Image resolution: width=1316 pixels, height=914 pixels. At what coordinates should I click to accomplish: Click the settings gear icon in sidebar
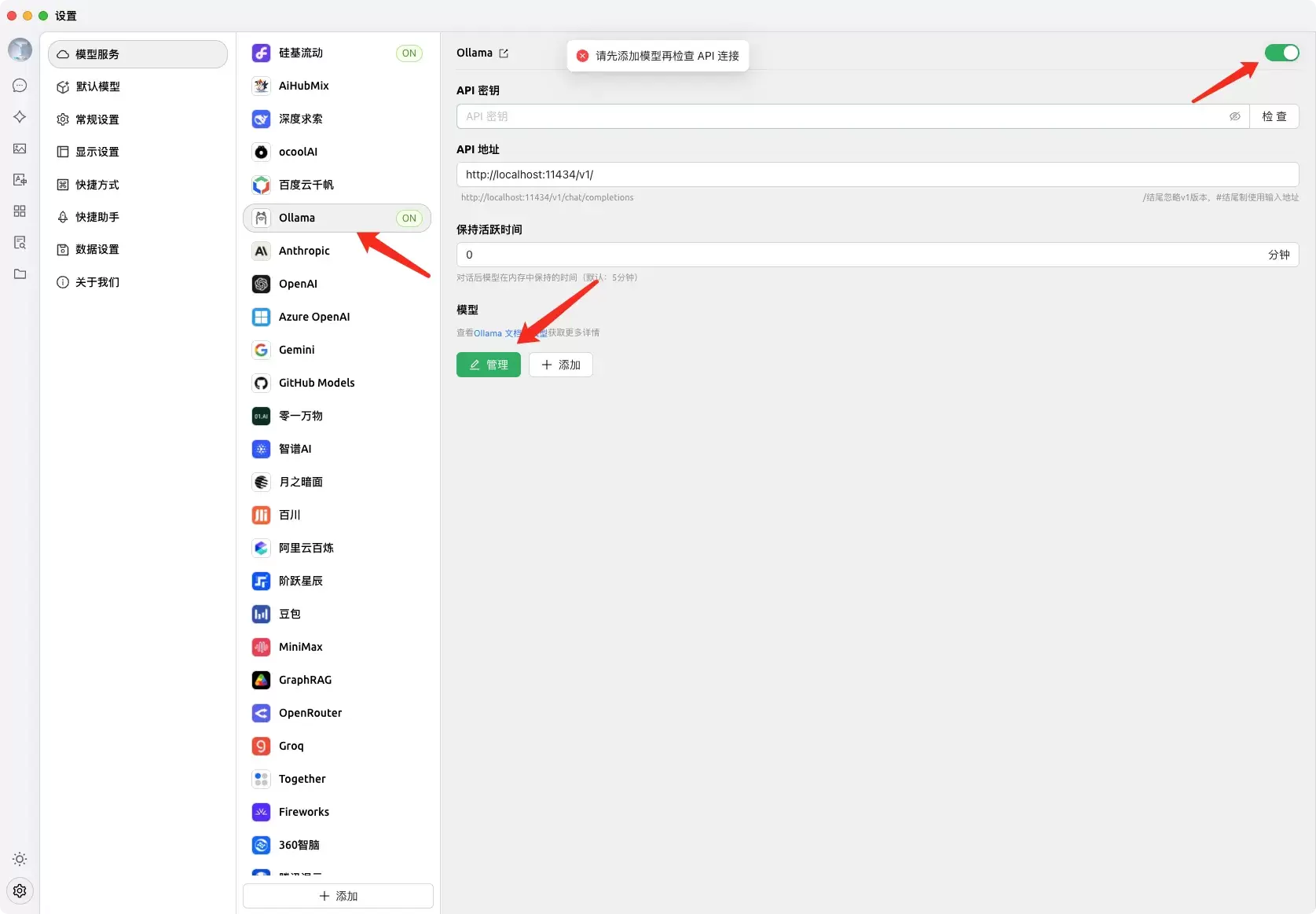point(20,890)
